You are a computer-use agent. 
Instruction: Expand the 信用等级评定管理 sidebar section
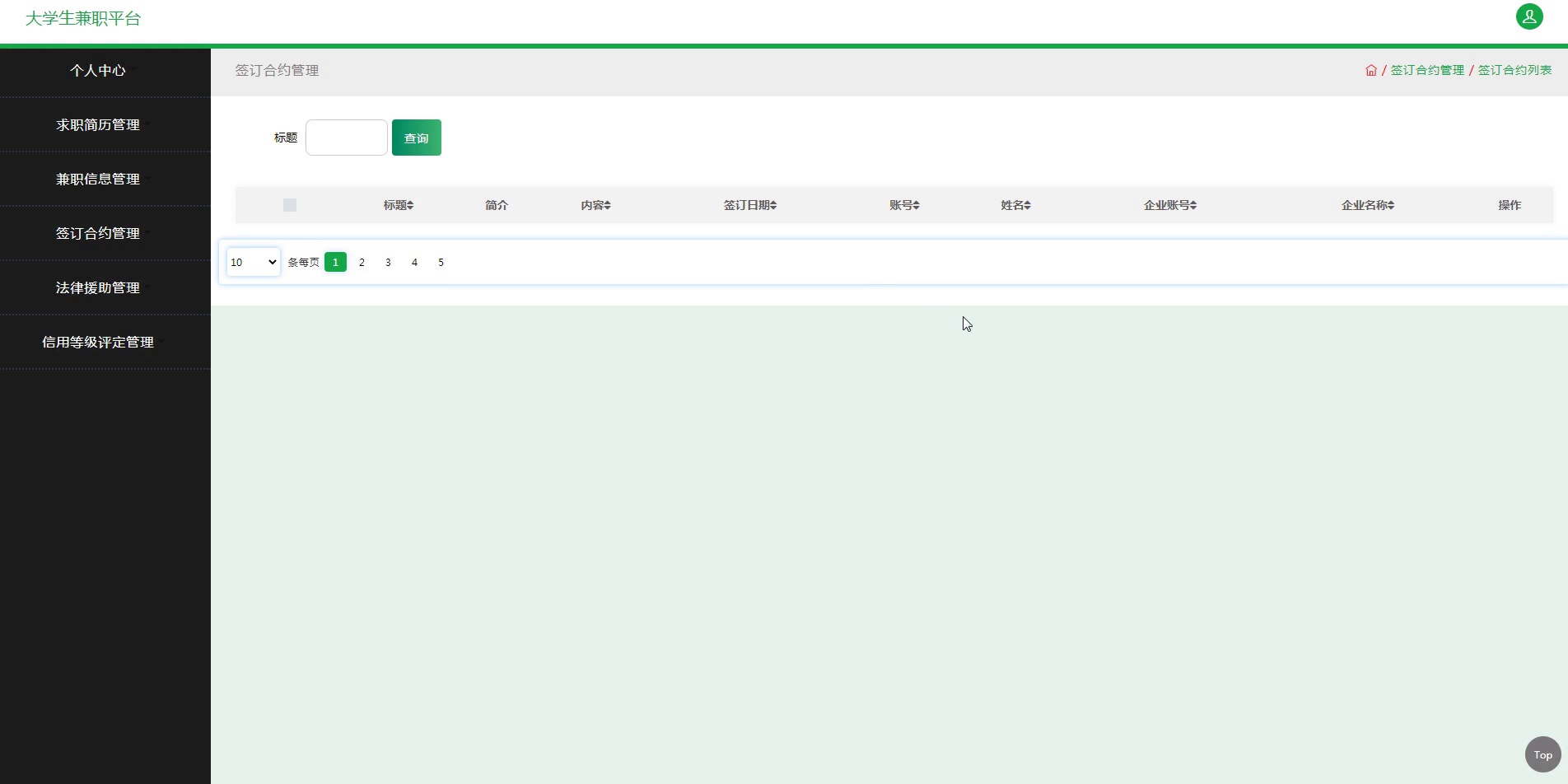click(98, 342)
